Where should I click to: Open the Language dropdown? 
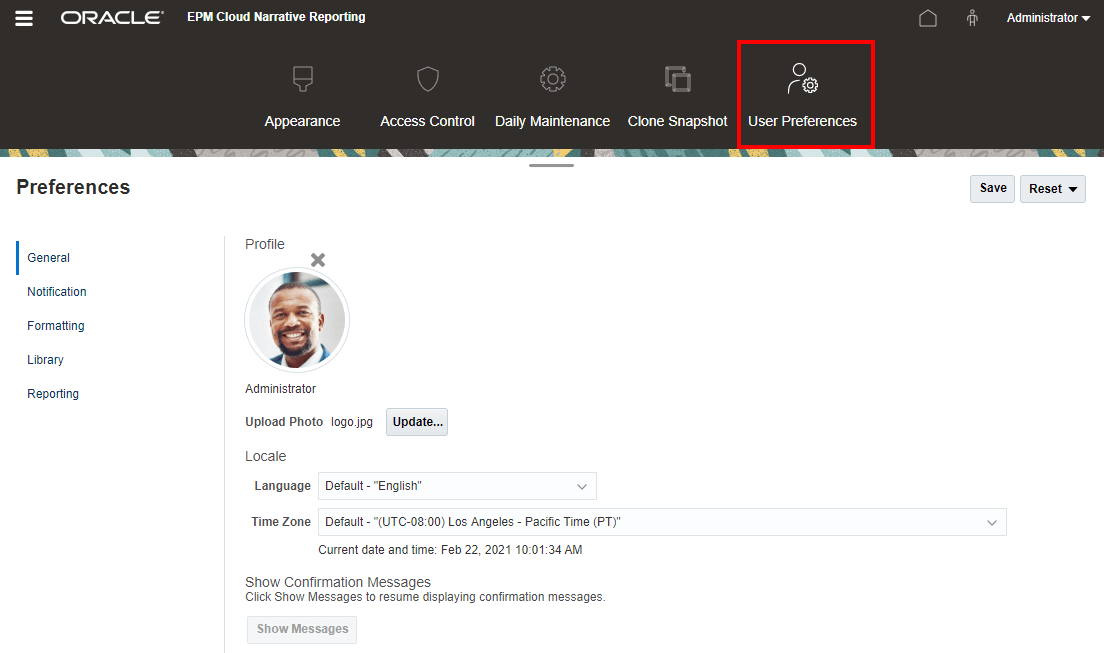click(x=457, y=486)
